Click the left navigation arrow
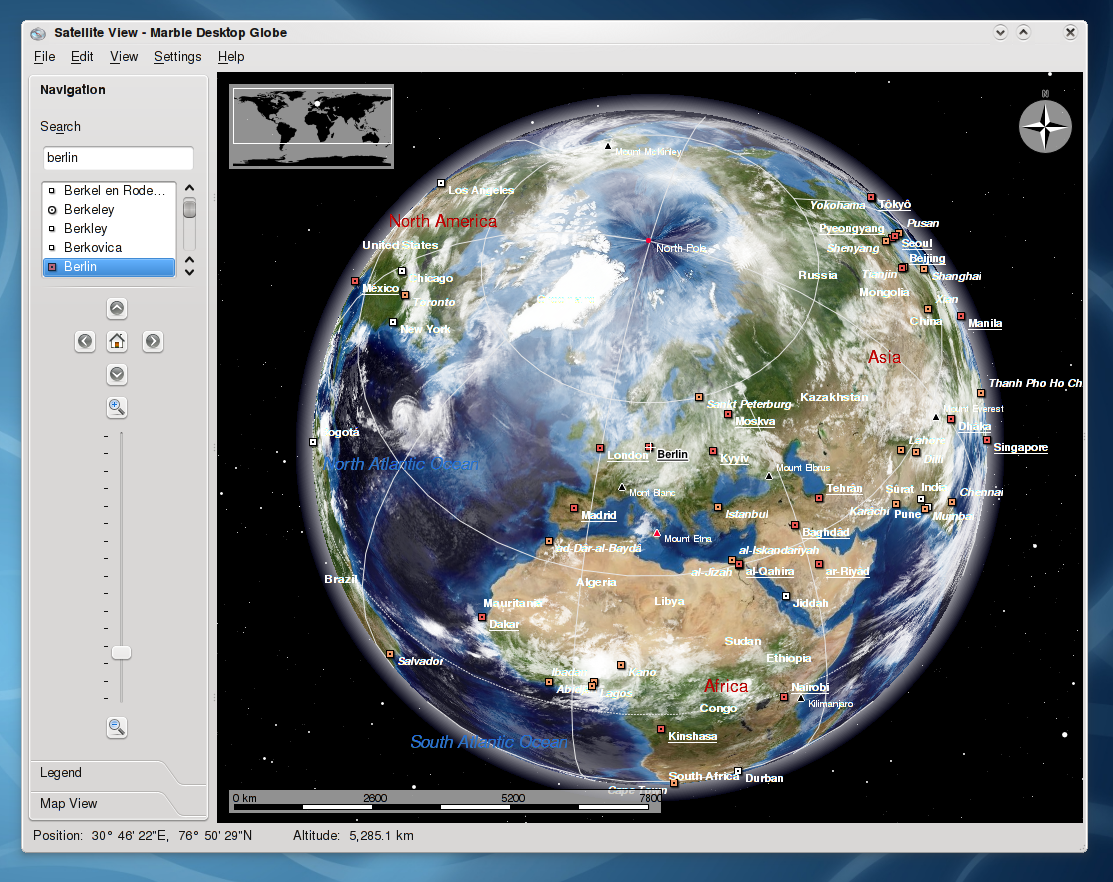Image resolution: width=1113 pixels, height=882 pixels. [x=85, y=341]
